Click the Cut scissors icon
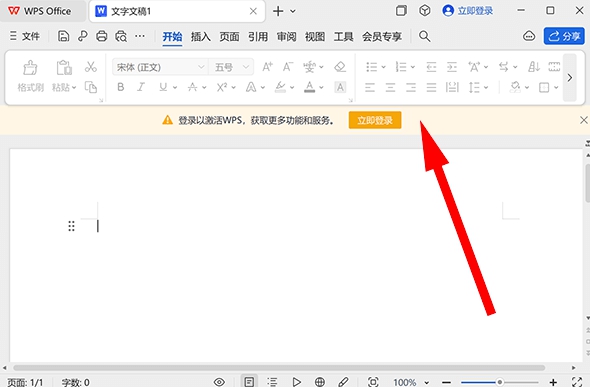This screenshot has height=387, width=590. click(91, 67)
